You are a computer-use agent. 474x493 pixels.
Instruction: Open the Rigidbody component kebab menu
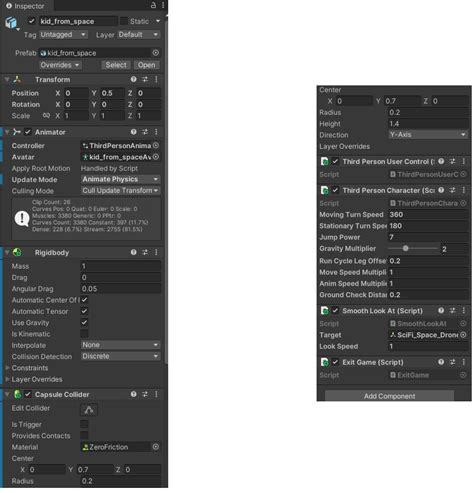pyautogui.click(x=156, y=252)
